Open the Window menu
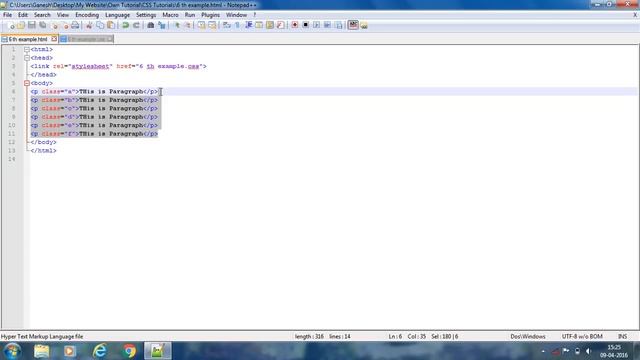This screenshot has height=360, width=640. tap(236, 15)
